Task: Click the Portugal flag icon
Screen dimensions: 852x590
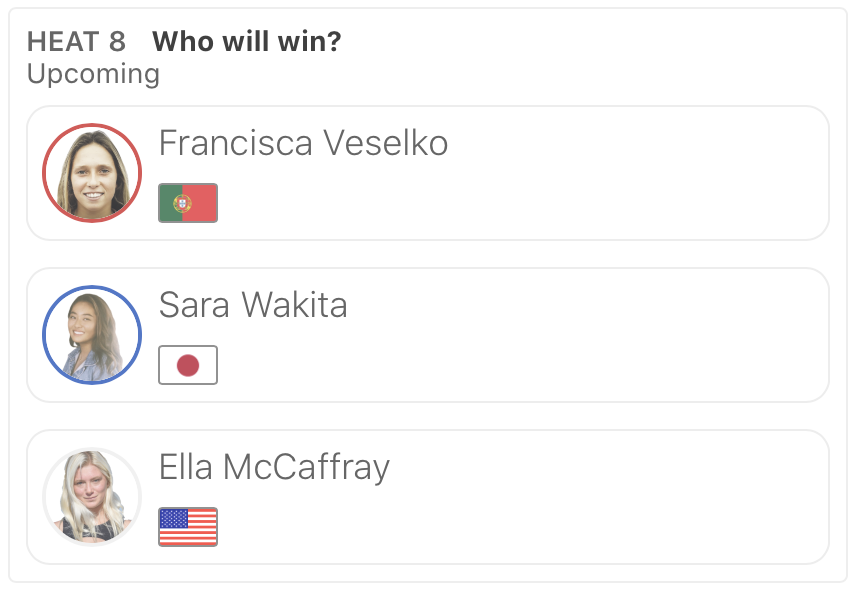Action: pos(188,203)
